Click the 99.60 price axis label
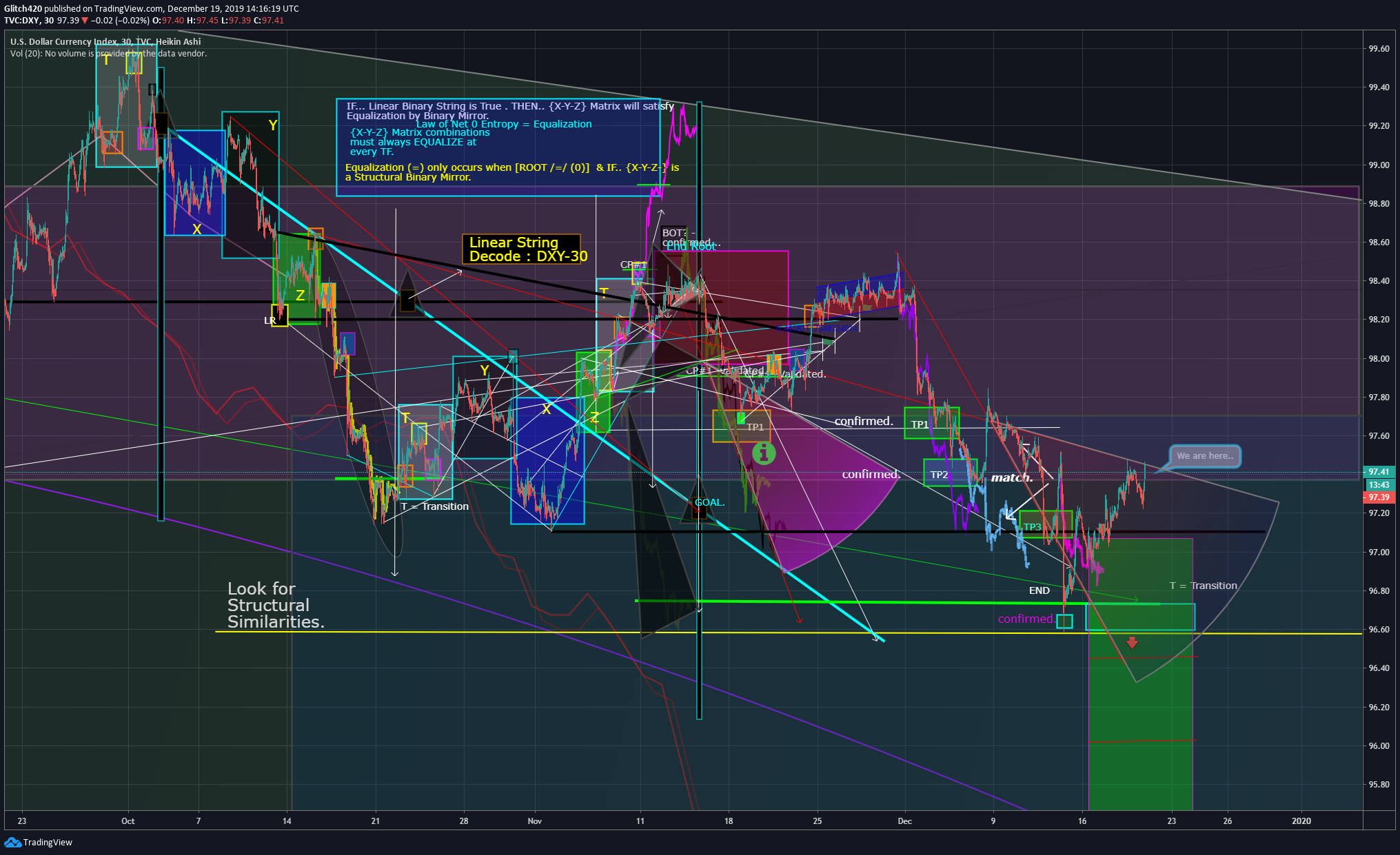 pos(1379,49)
